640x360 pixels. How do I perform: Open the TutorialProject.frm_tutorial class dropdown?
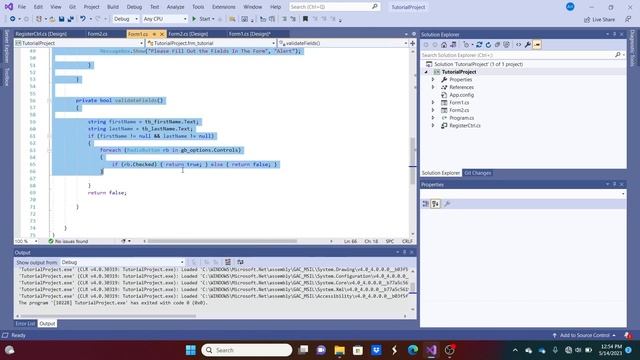(x=211, y=43)
